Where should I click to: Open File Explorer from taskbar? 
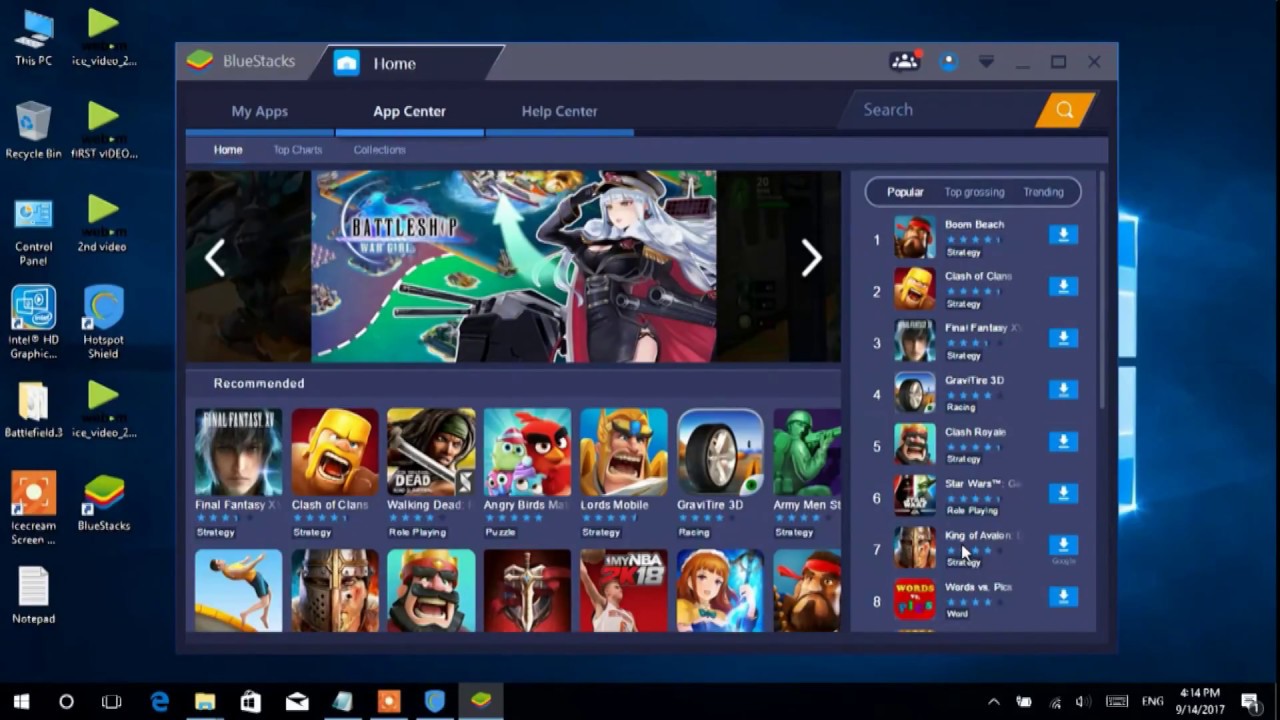click(x=205, y=702)
